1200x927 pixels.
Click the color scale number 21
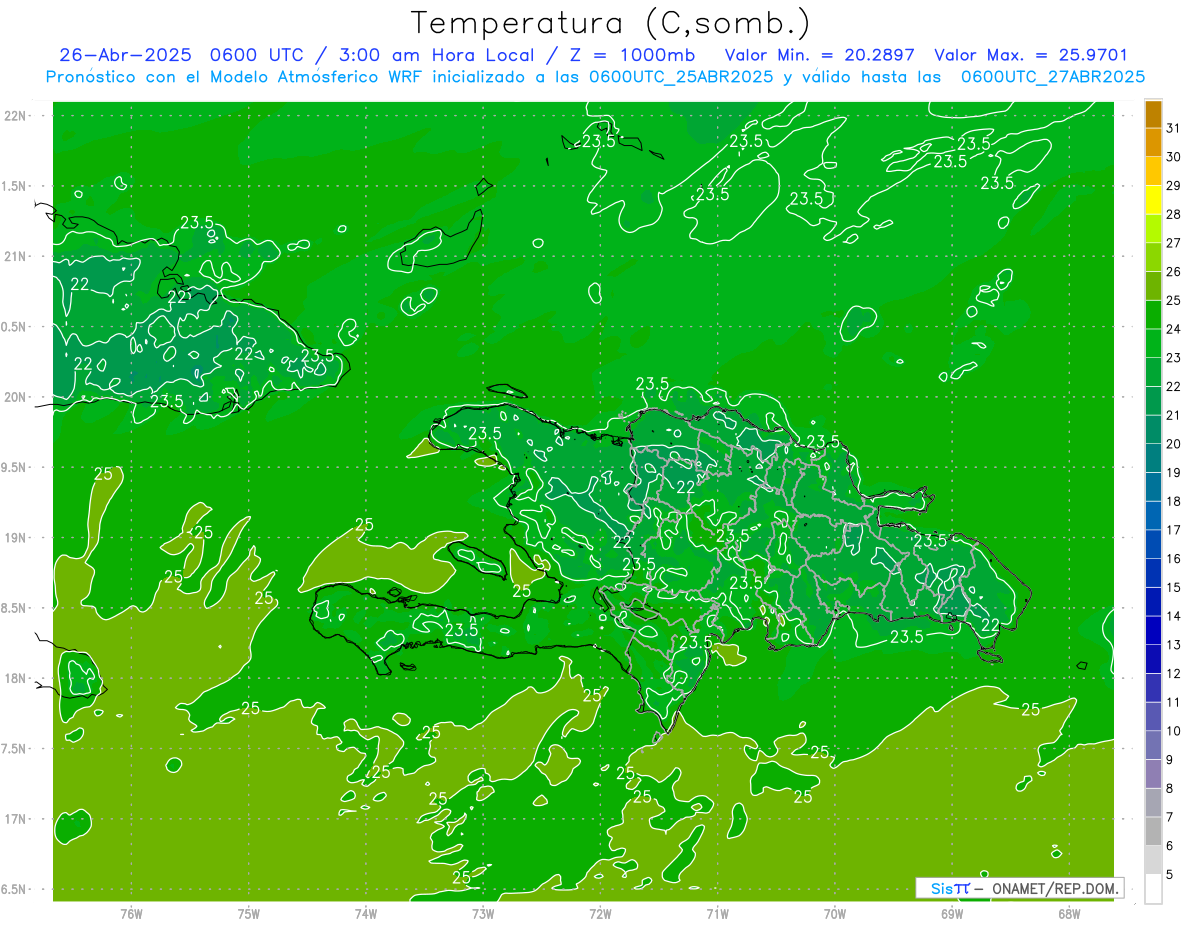click(x=1173, y=415)
